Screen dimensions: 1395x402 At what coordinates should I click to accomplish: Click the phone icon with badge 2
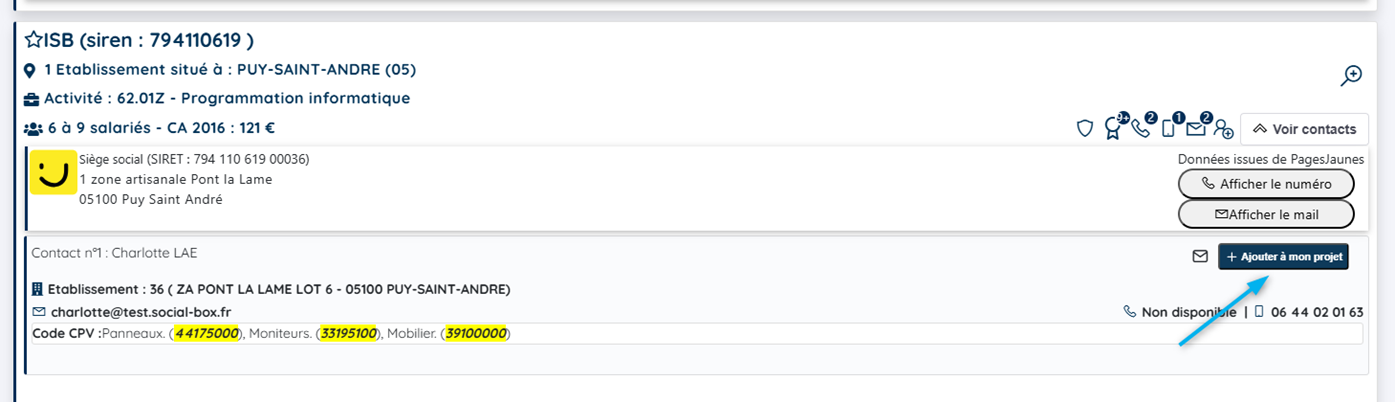point(1141,128)
